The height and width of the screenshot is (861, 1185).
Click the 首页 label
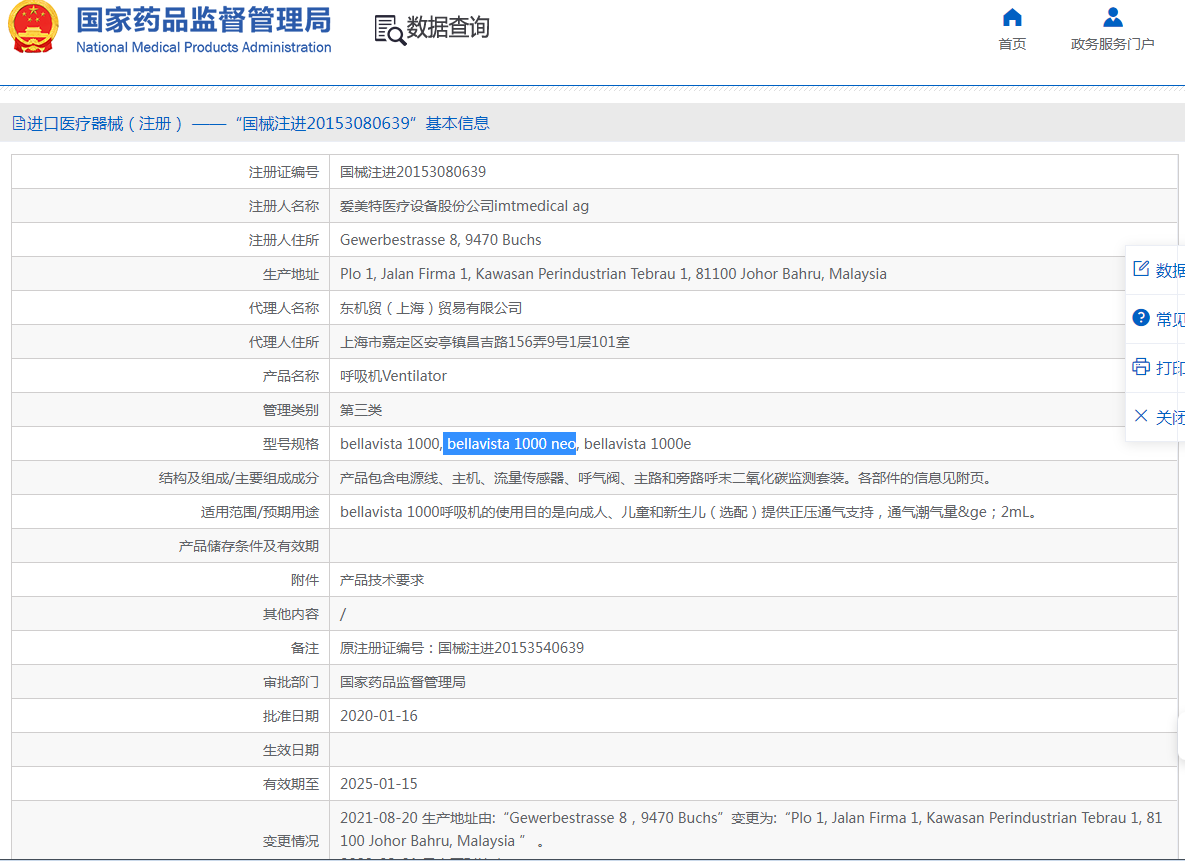[x=1012, y=44]
